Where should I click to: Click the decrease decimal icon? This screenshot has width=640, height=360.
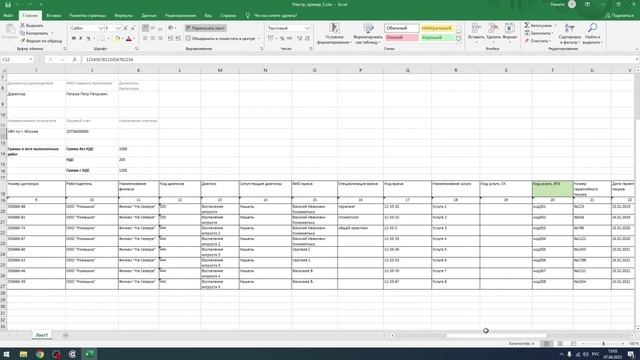pyautogui.click(x=307, y=38)
